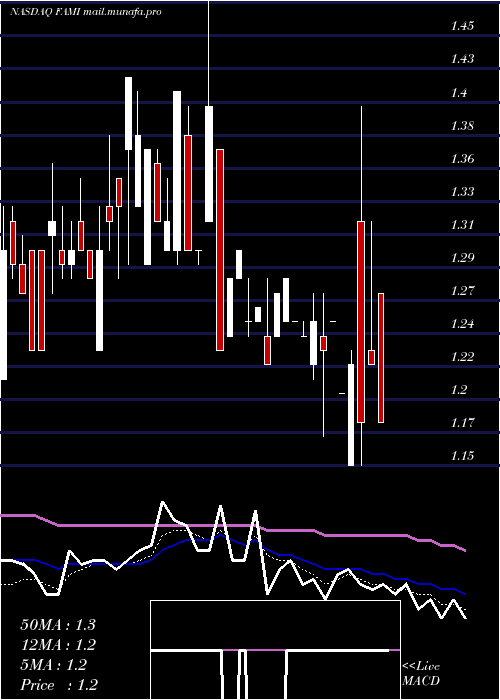The width and height of the screenshot is (500, 700).
Task: Click the 5MA : 1.2 readout
Action: pos(53,665)
